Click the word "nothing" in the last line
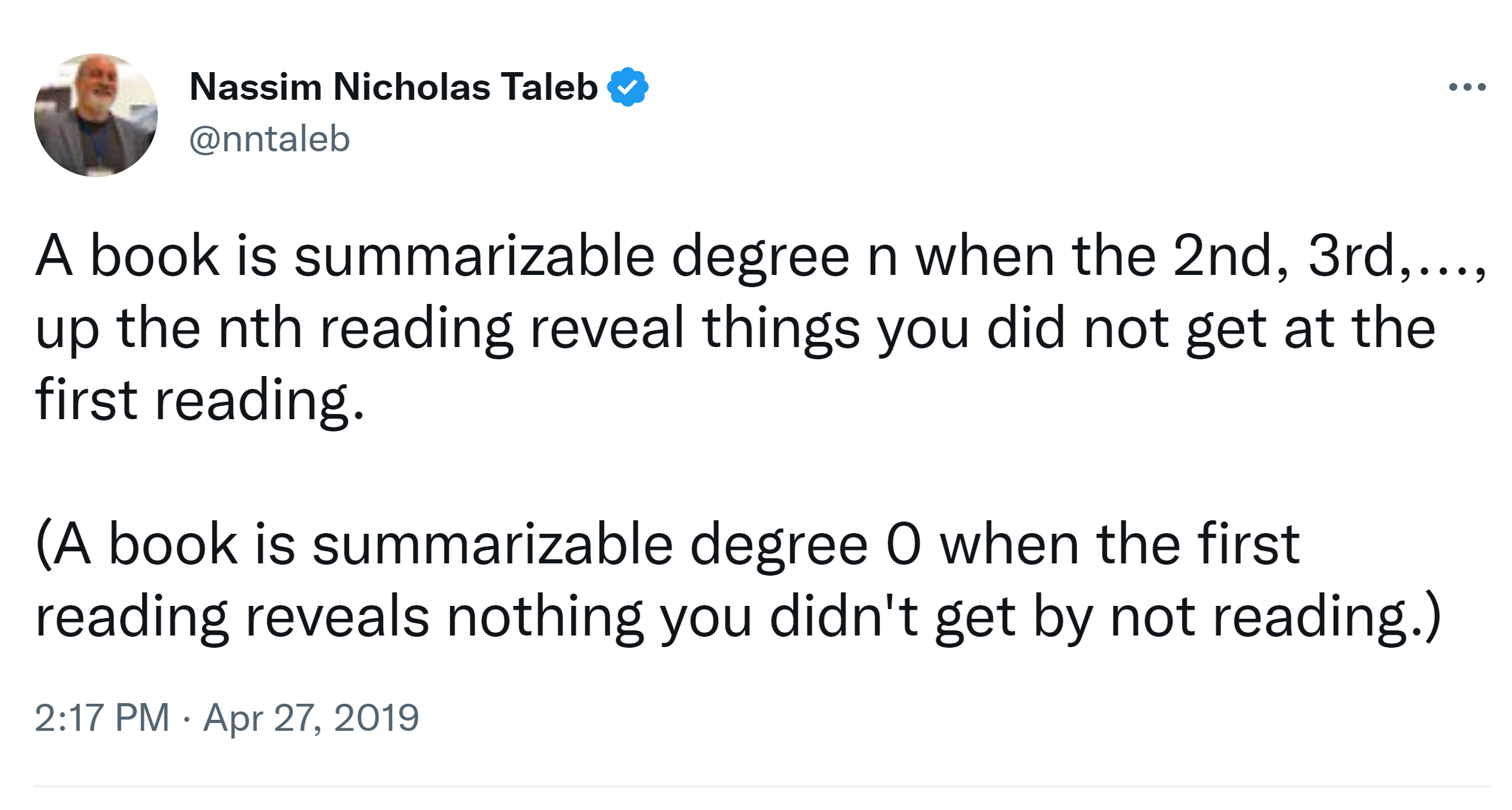 (x=545, y=617)
